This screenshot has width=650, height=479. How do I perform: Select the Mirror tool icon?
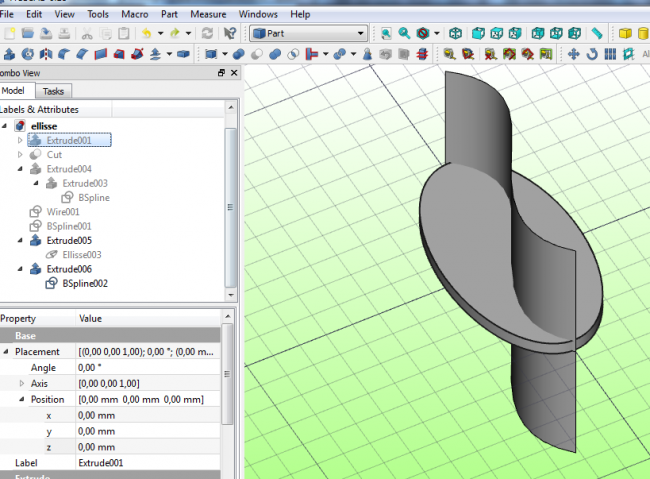[46, 53]
